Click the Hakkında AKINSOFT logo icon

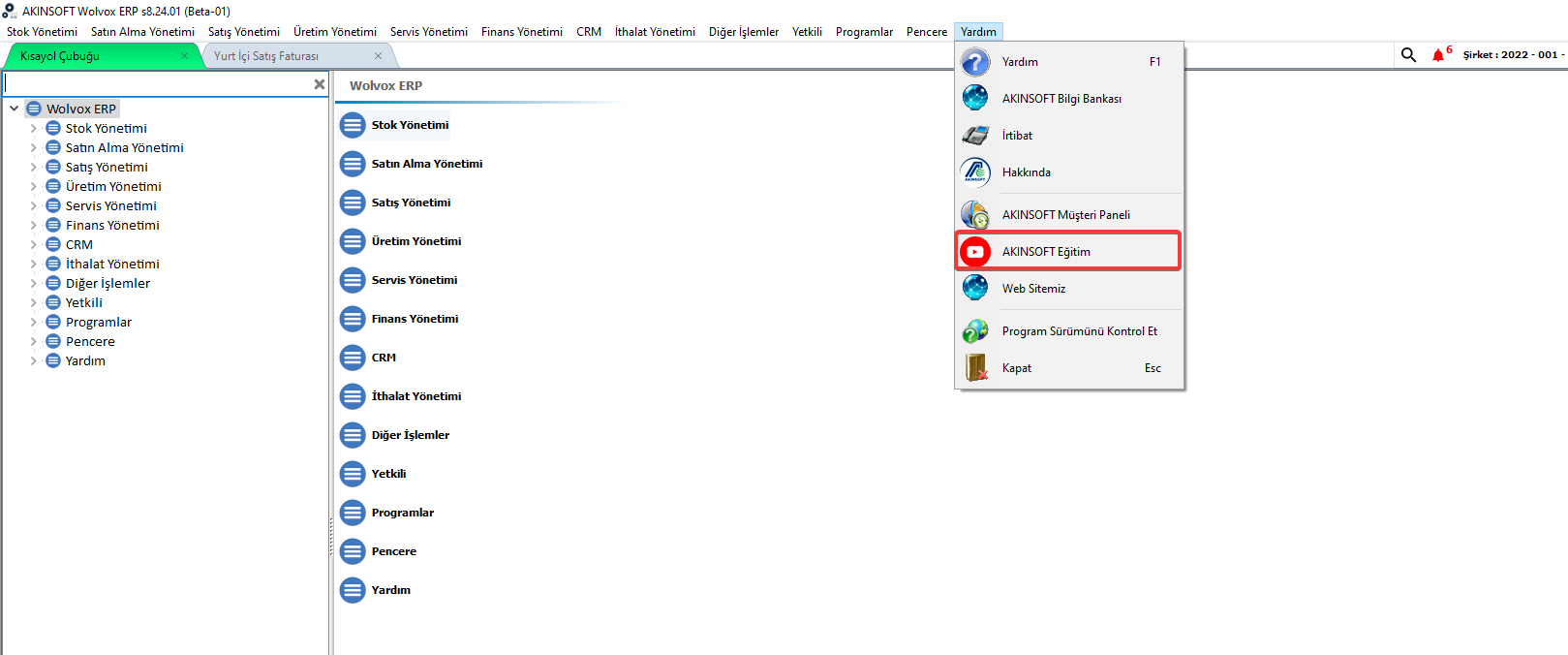coord(975,172)
